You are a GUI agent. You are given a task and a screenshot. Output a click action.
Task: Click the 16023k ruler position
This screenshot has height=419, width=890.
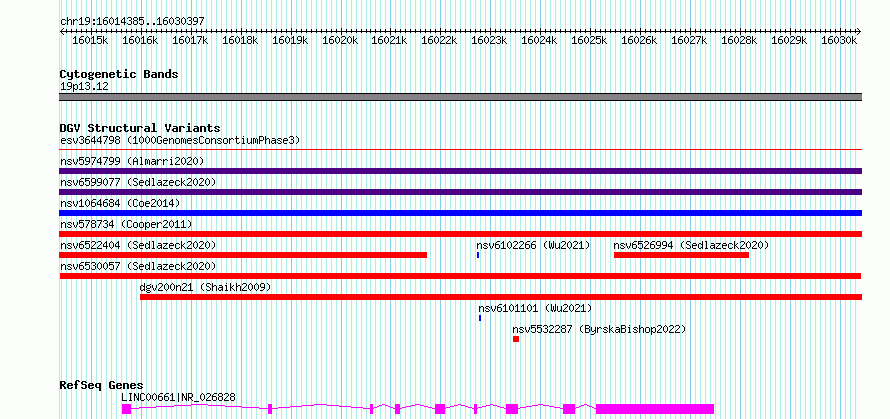tap(489, 40)
